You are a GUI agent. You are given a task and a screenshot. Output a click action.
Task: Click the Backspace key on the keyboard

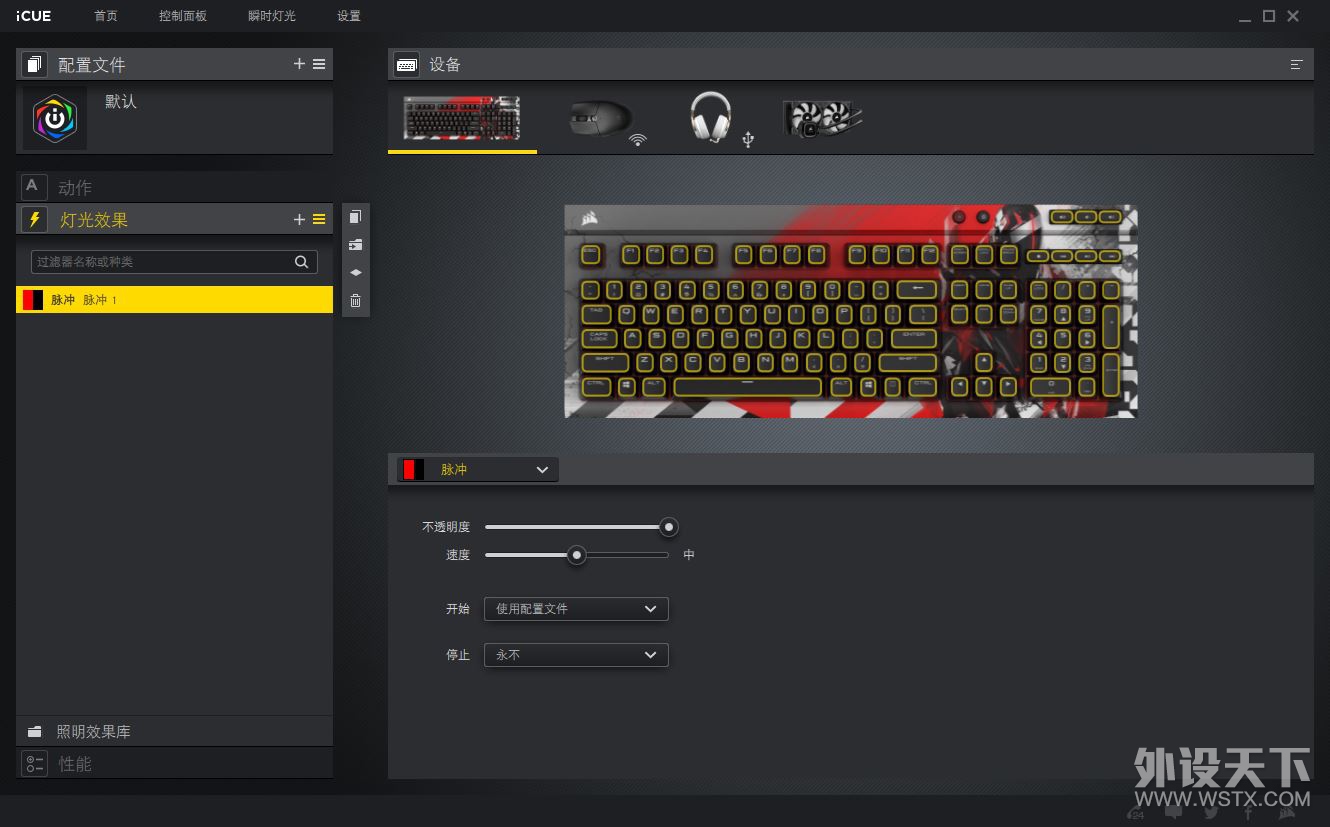[916, 290]
